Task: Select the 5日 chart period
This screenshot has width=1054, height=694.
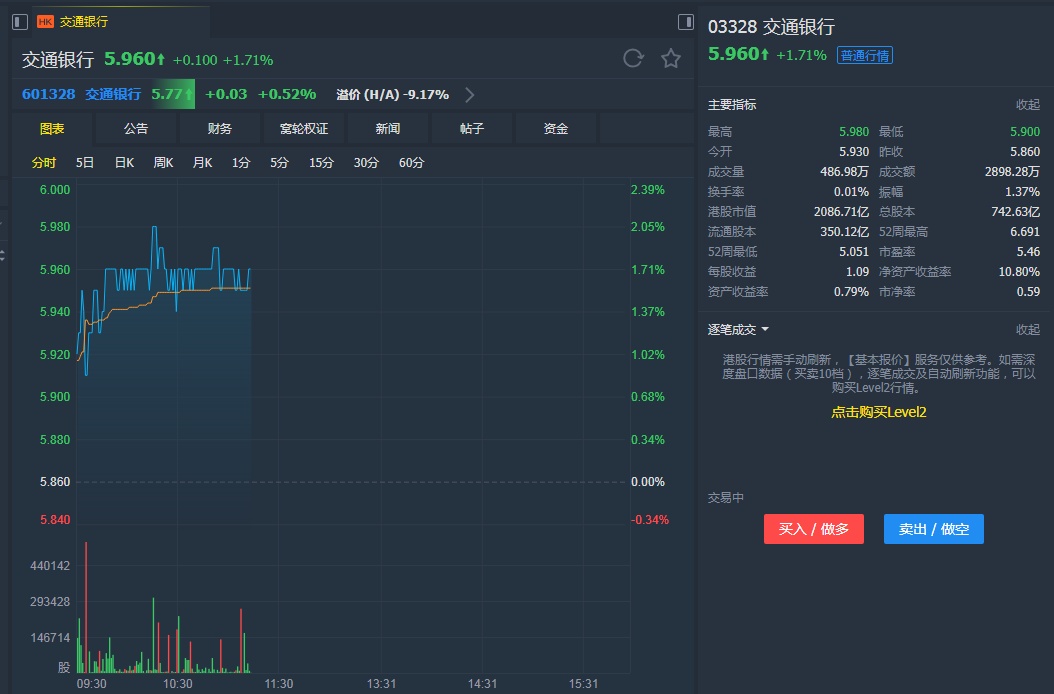Action: point(85,163)
